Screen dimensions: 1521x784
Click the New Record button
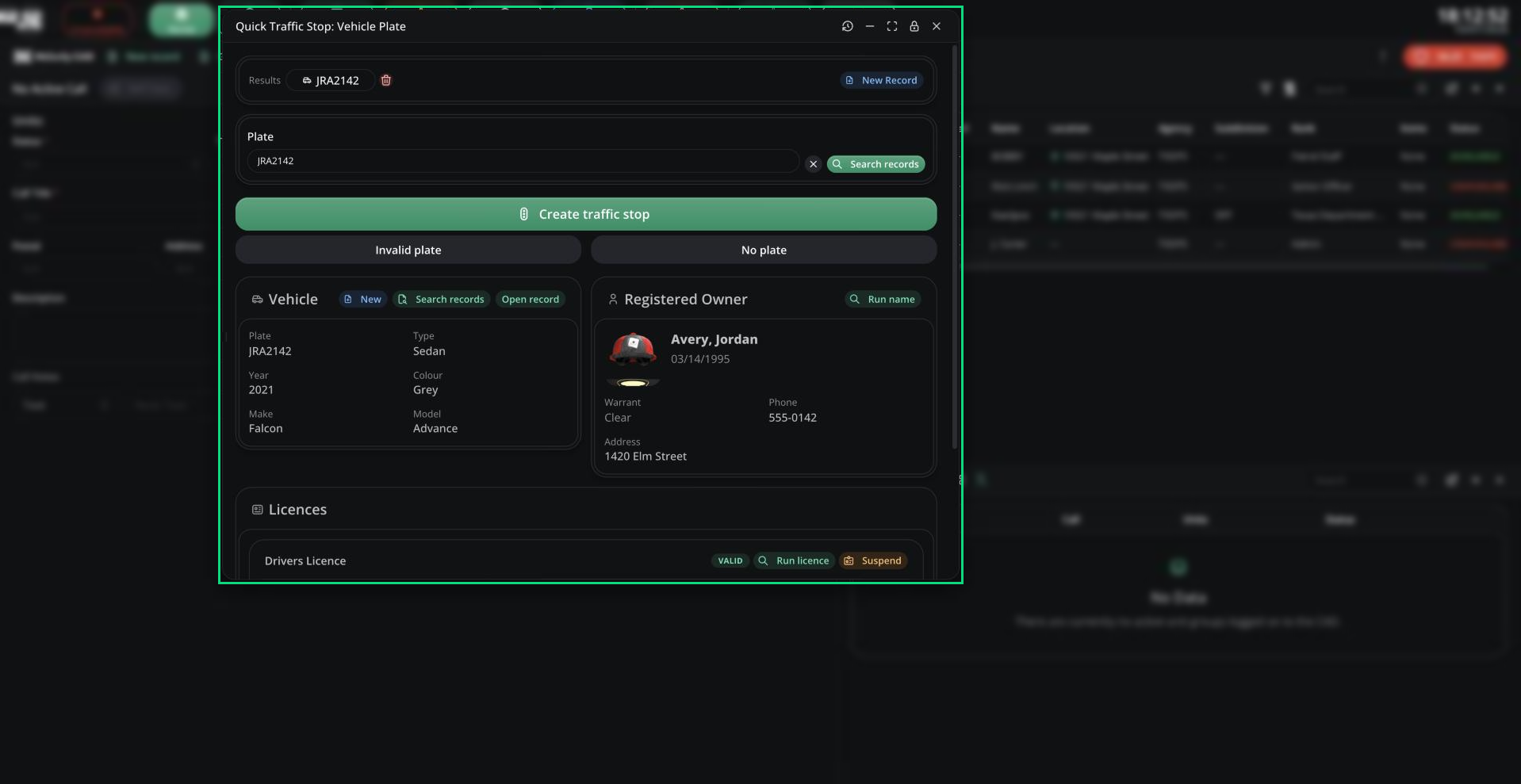[881, 80]
